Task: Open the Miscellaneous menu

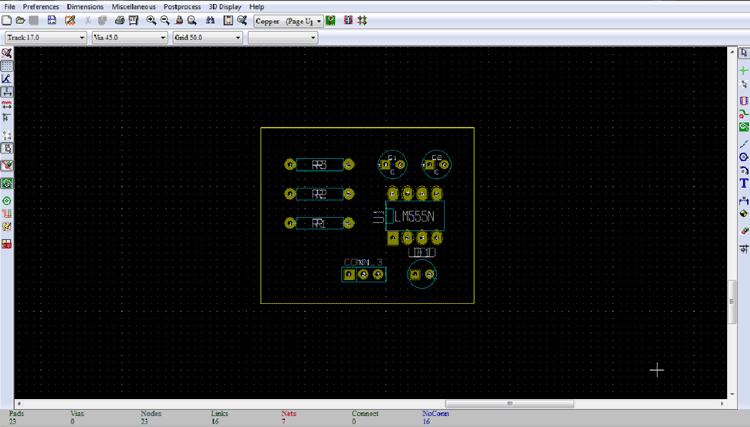Action: [133, 7]
